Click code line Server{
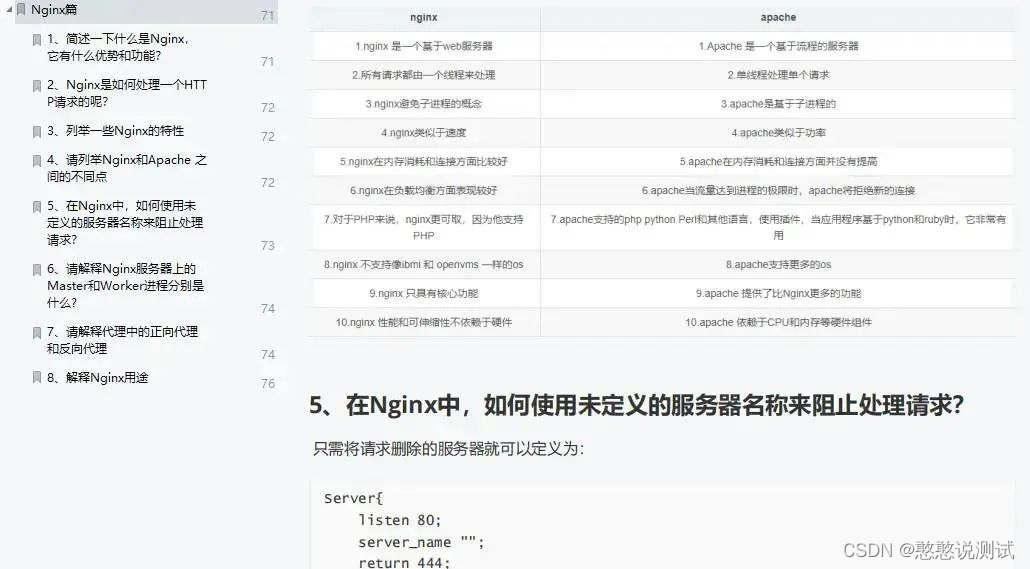Image resolution: width=1030 pixels, height=569 pixels. click(x=353, y=499)
